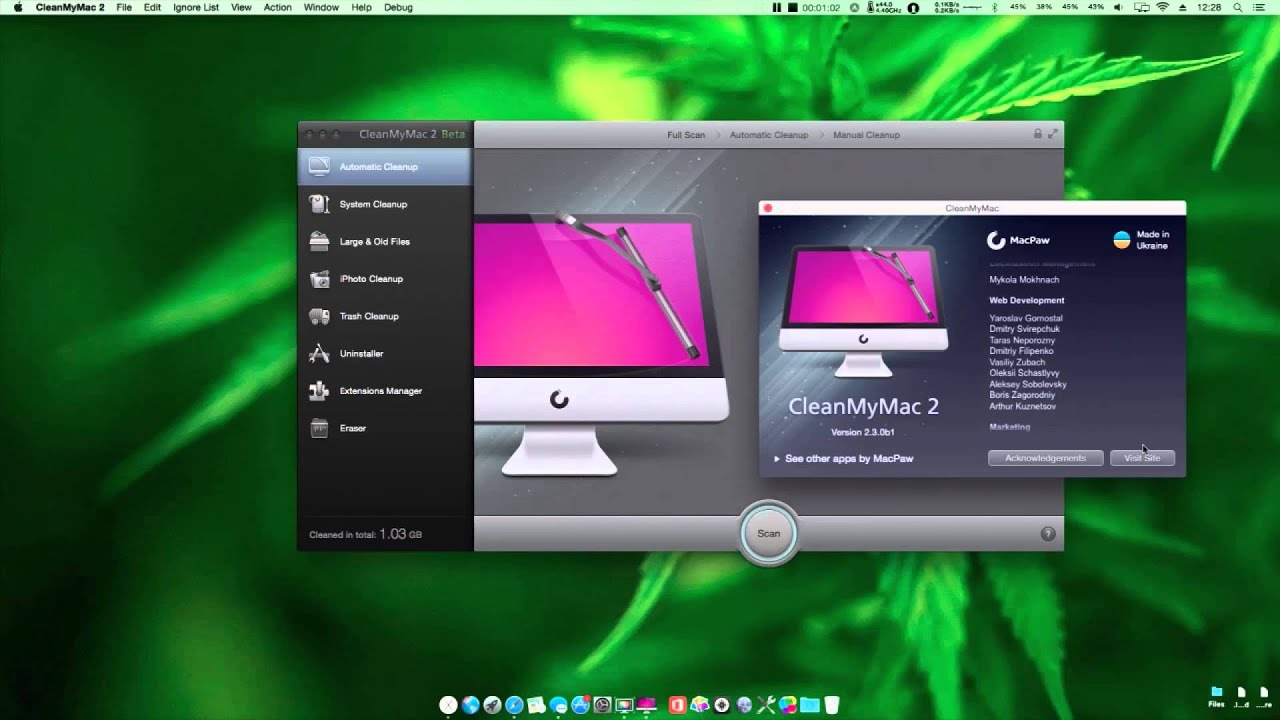
Task: Open Spotlight search in menu bar
Action: coord(1238,7)
